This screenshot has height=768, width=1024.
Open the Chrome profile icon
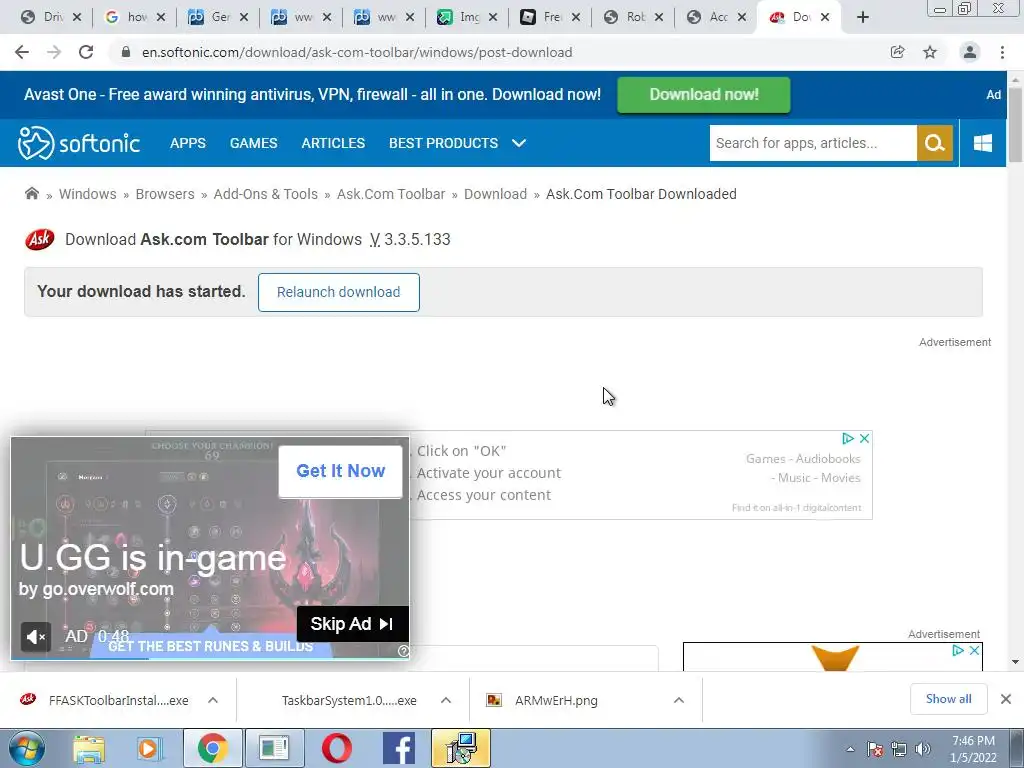(x=970, y=52)
